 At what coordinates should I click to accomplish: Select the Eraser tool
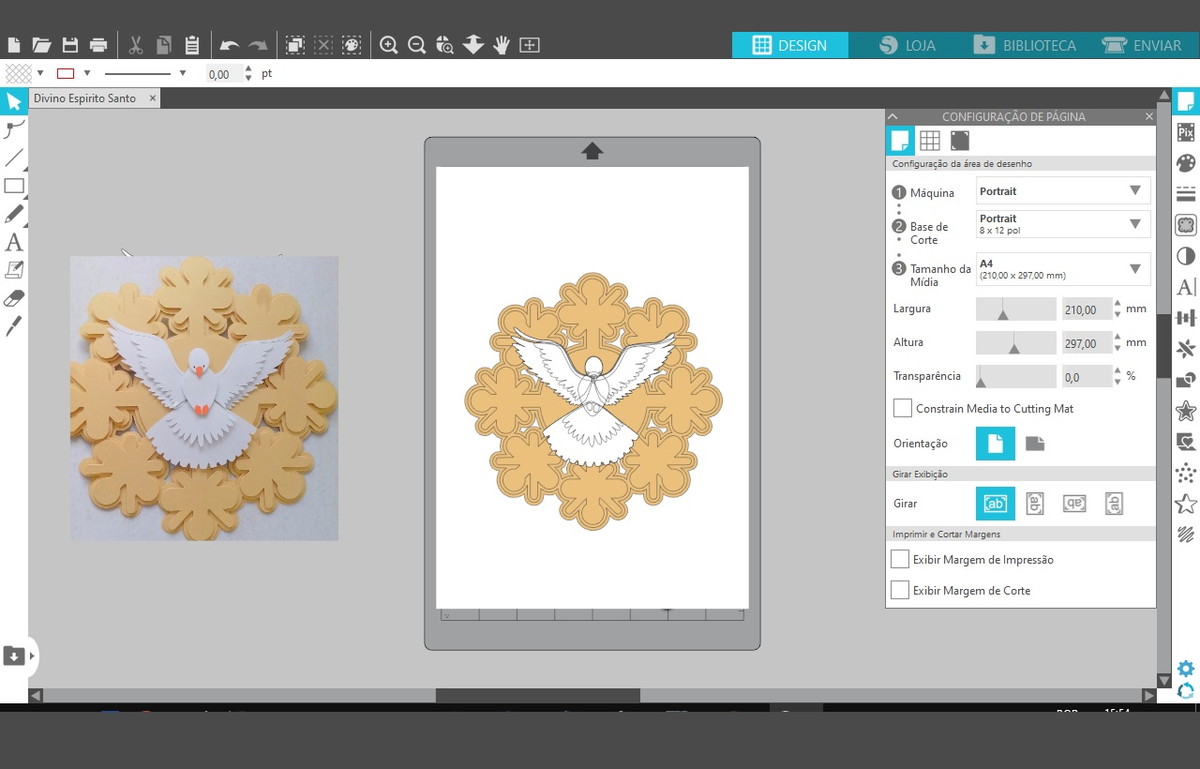tap(14, 298)
